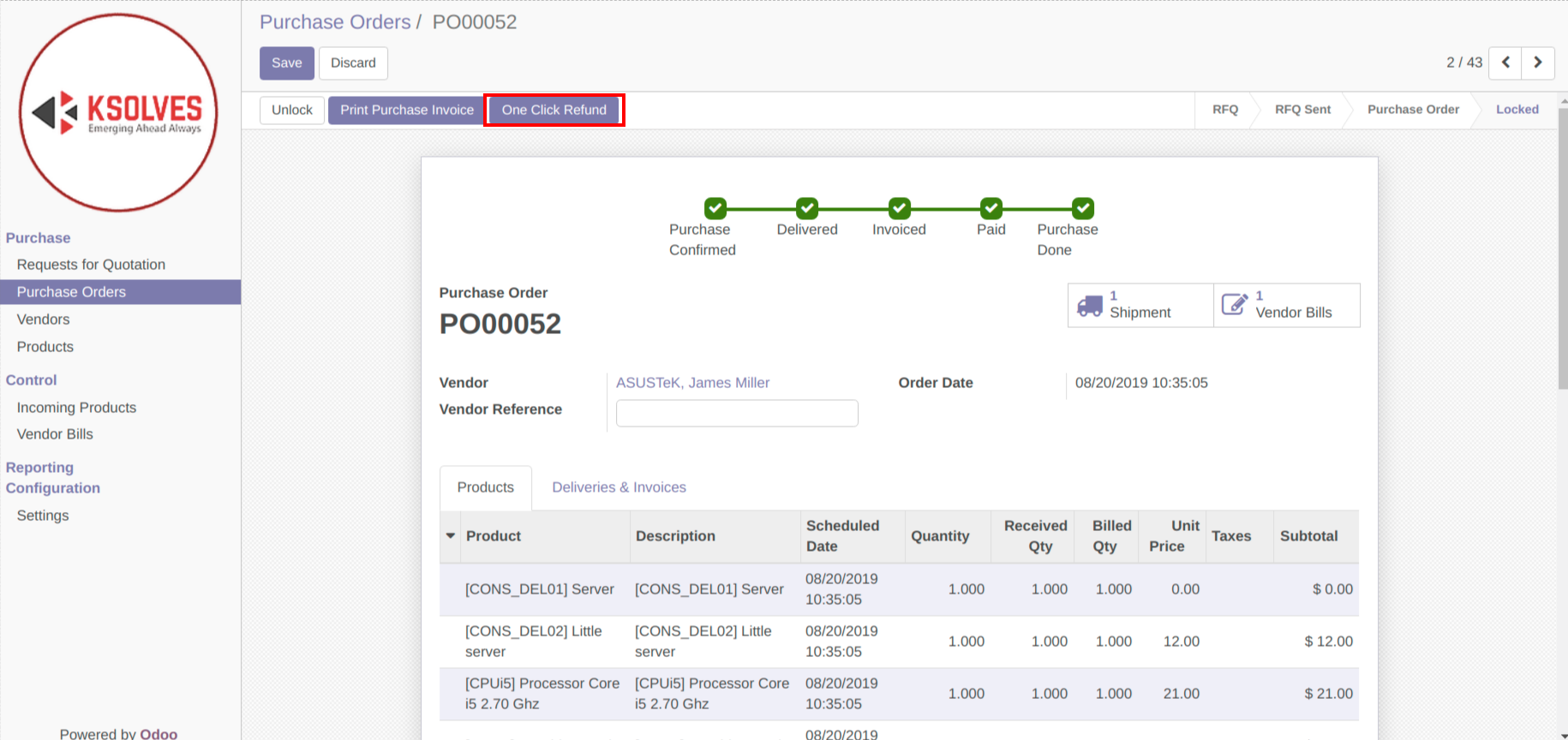Click the Print Purchase Invoice button
Viewport: 1568px width, 740px height.
click(406, 110)
